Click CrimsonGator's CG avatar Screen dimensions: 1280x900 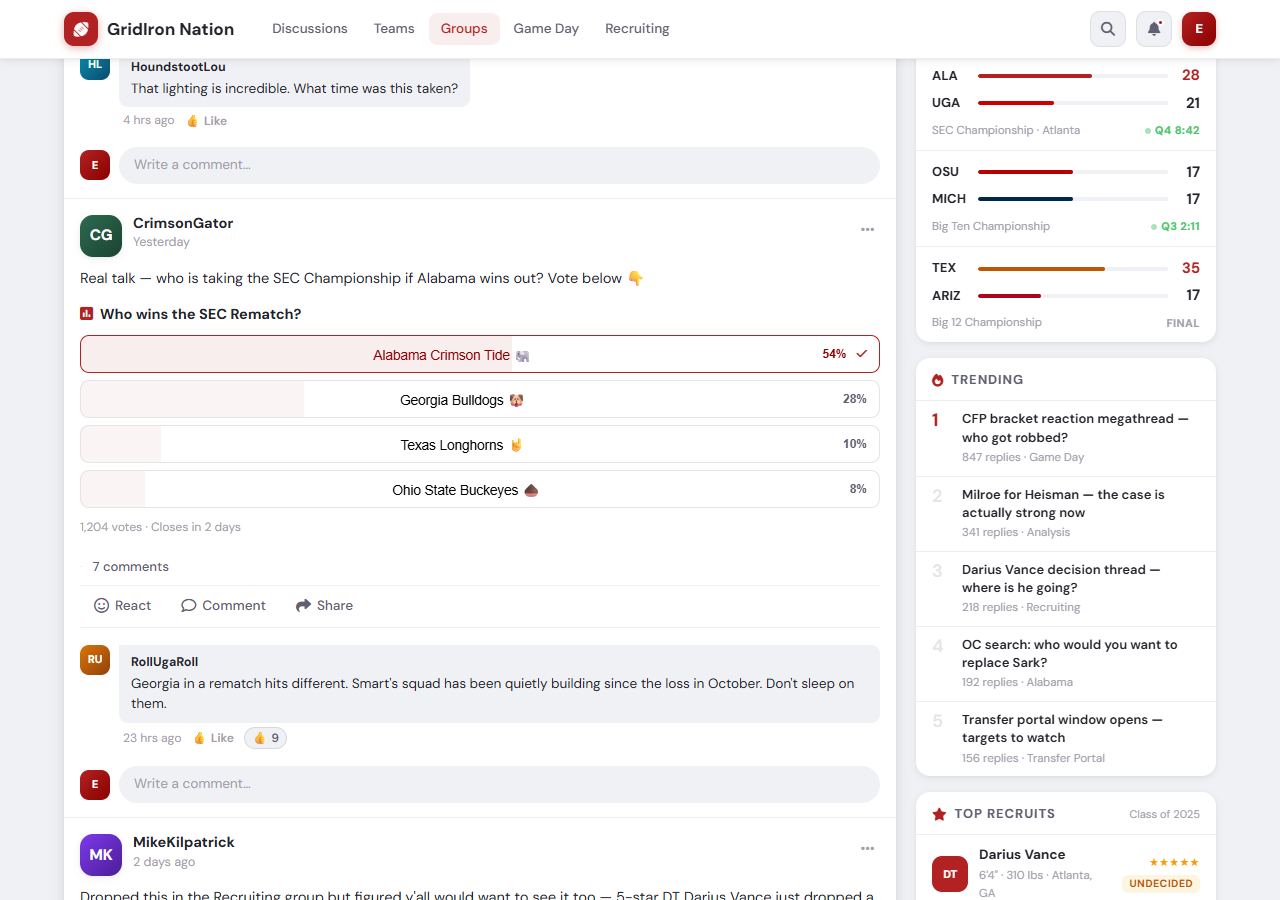[x=101, y=235]
